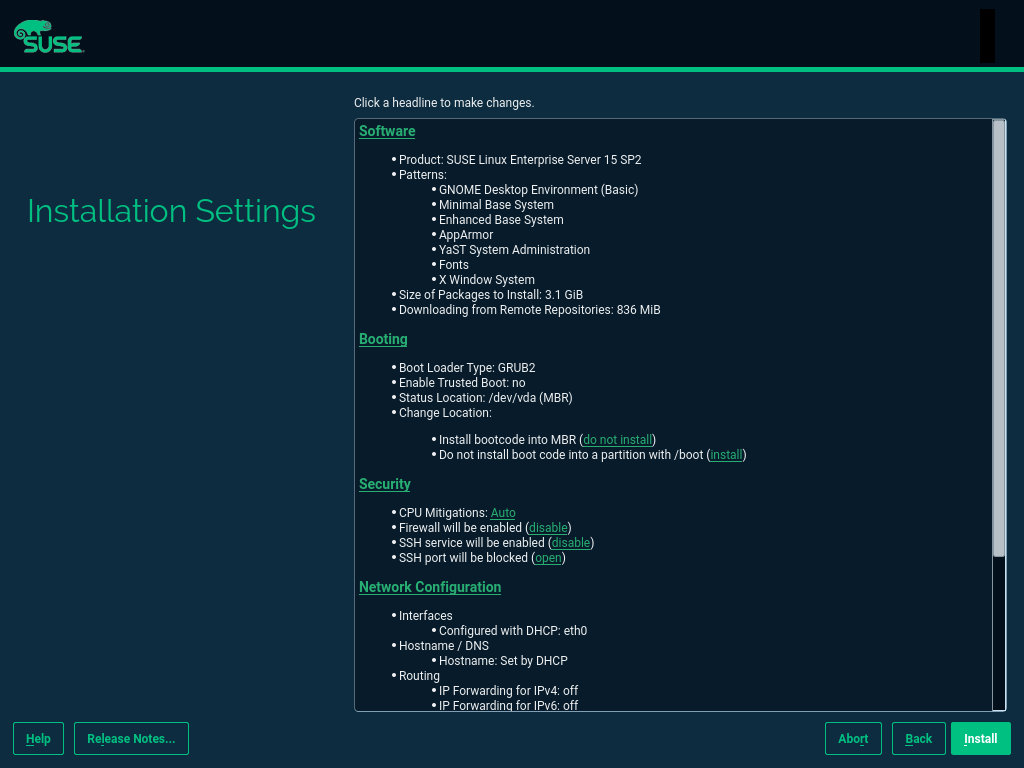Click 'do not install' for MBR bootcode

[618, 440]
